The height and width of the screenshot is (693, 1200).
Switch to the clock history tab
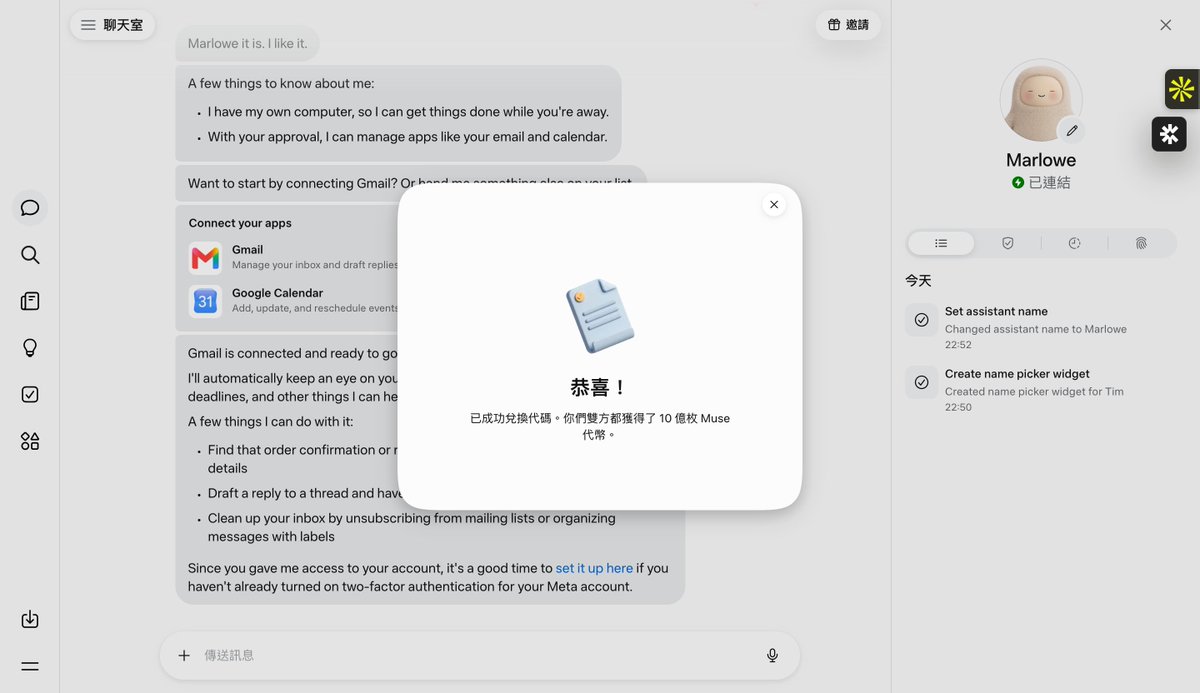click(1074, 243)
